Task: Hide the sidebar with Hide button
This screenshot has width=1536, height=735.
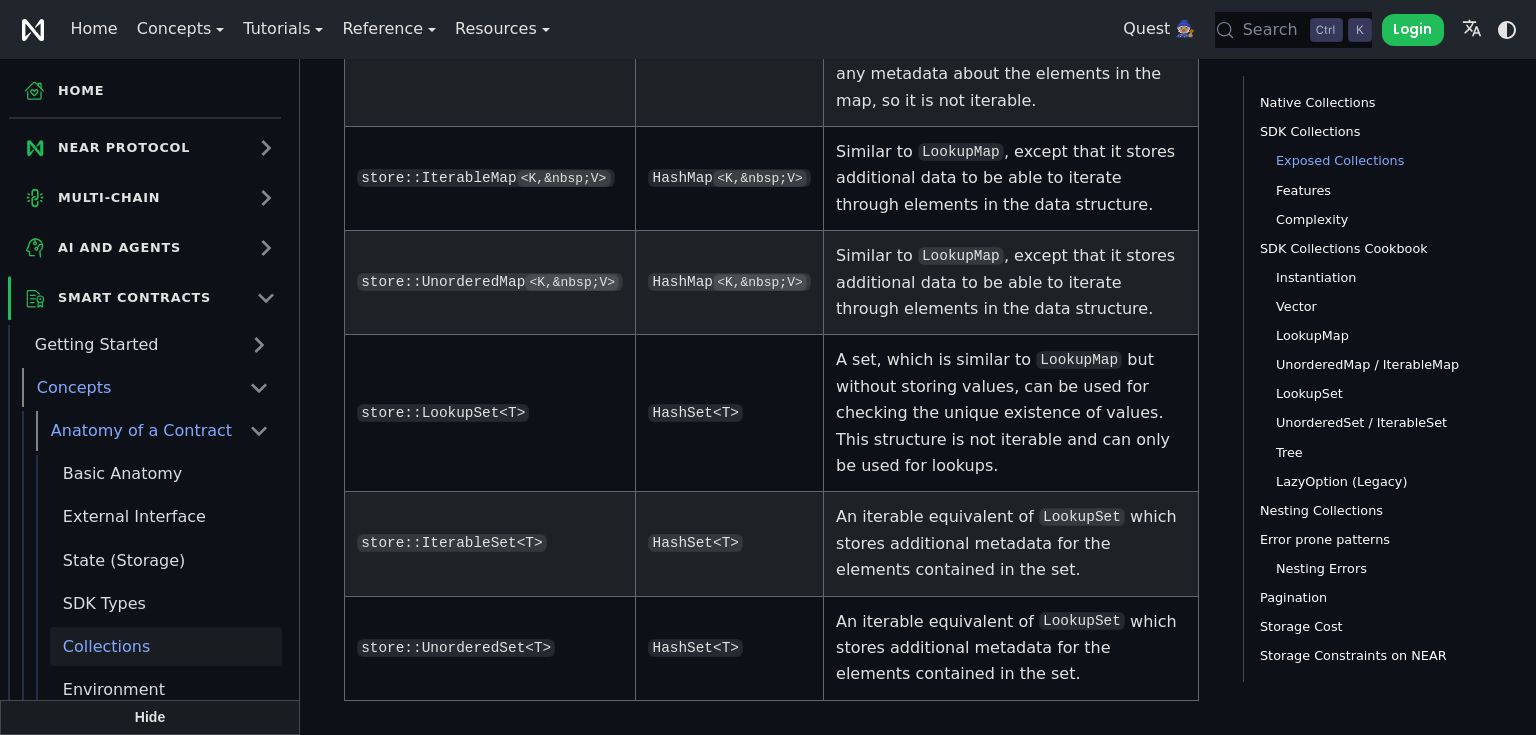Action: [x=150, y=717]
